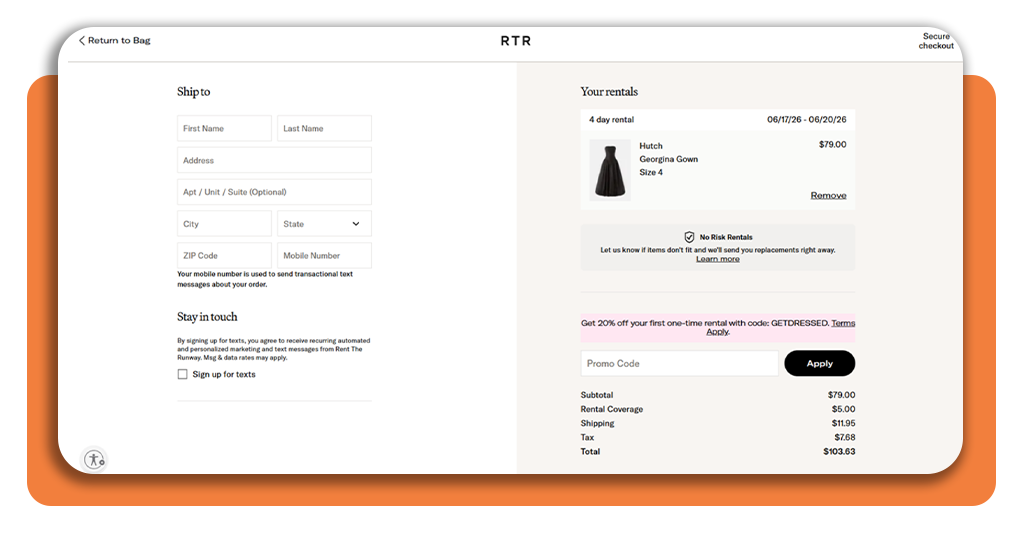The image size is (1024, 536).
Task: Focus the Mobile Number field
Action: (x=324, y=256)
